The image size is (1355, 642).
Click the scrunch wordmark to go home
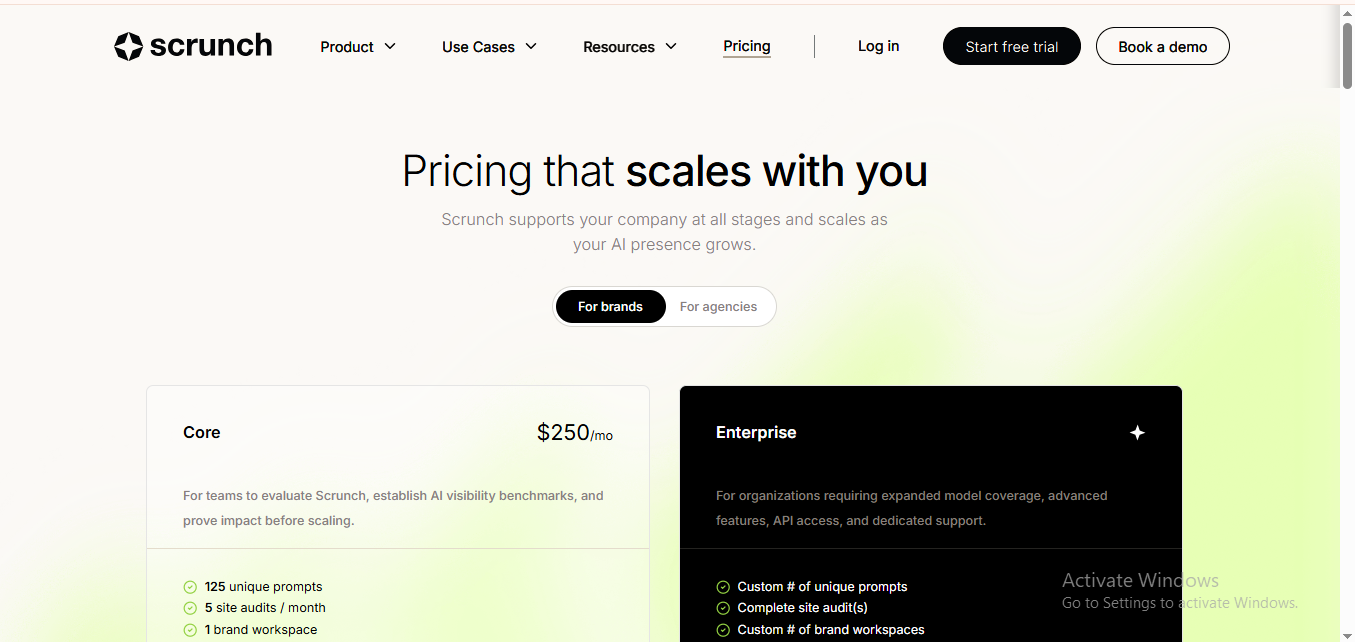click(x=210, y=46)
